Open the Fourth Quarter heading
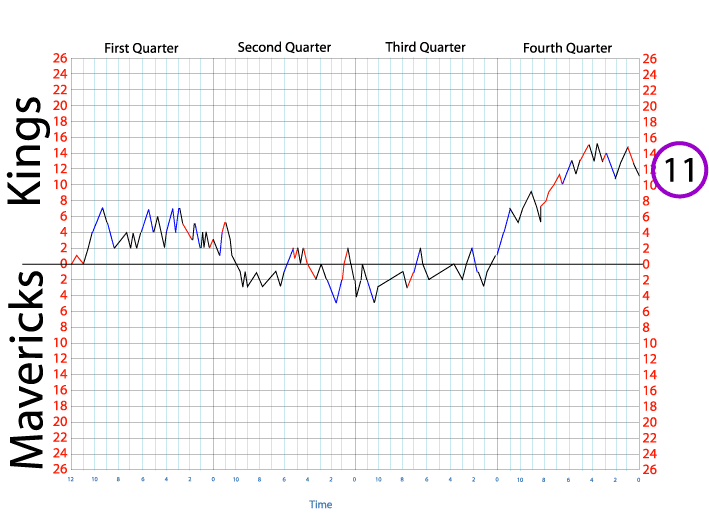 567,48
